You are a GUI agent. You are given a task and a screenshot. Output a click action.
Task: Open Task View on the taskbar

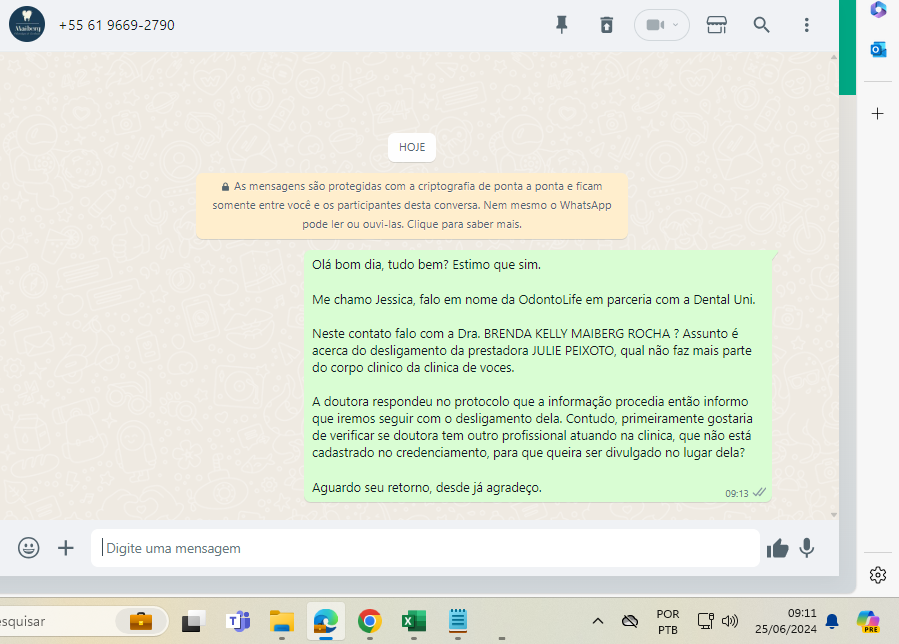tap(194, 621)
